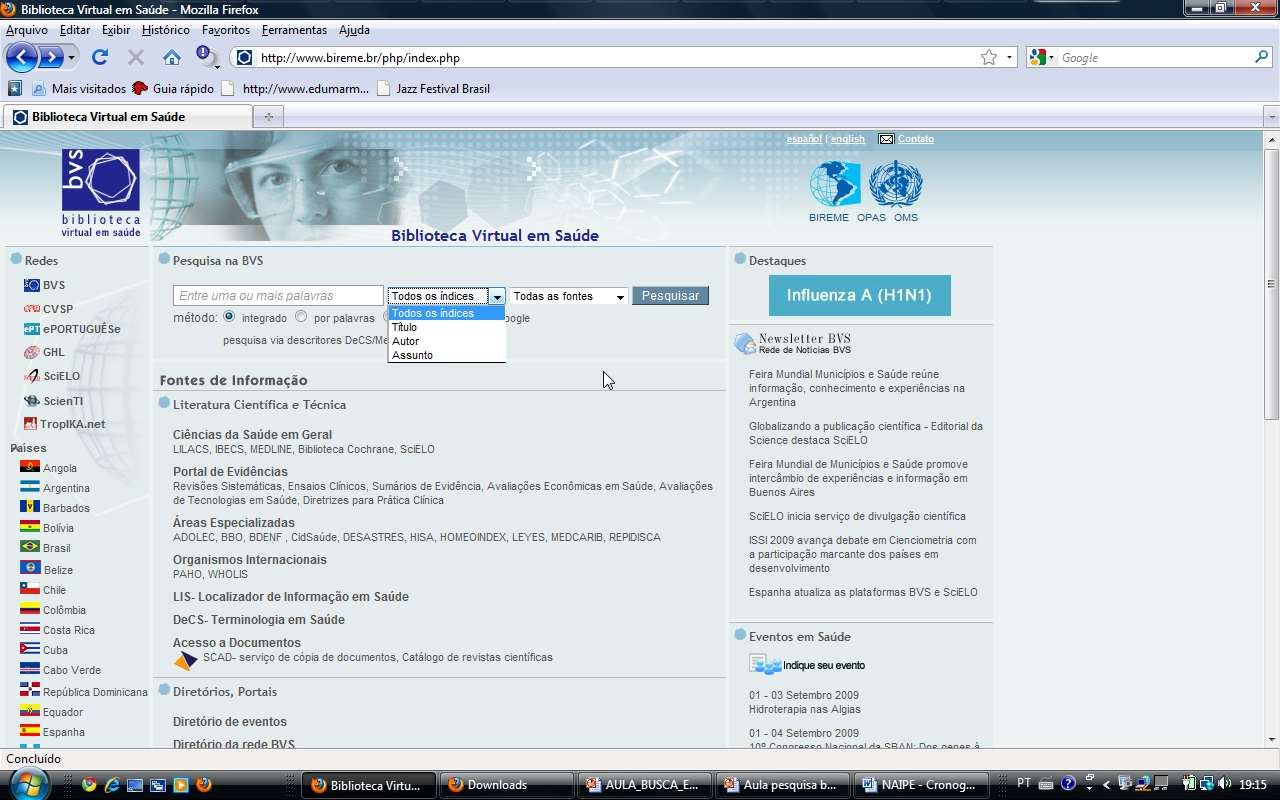The image size is (1280, 800).
Task: Go to the Firefox home page icon
Action: 172,57
